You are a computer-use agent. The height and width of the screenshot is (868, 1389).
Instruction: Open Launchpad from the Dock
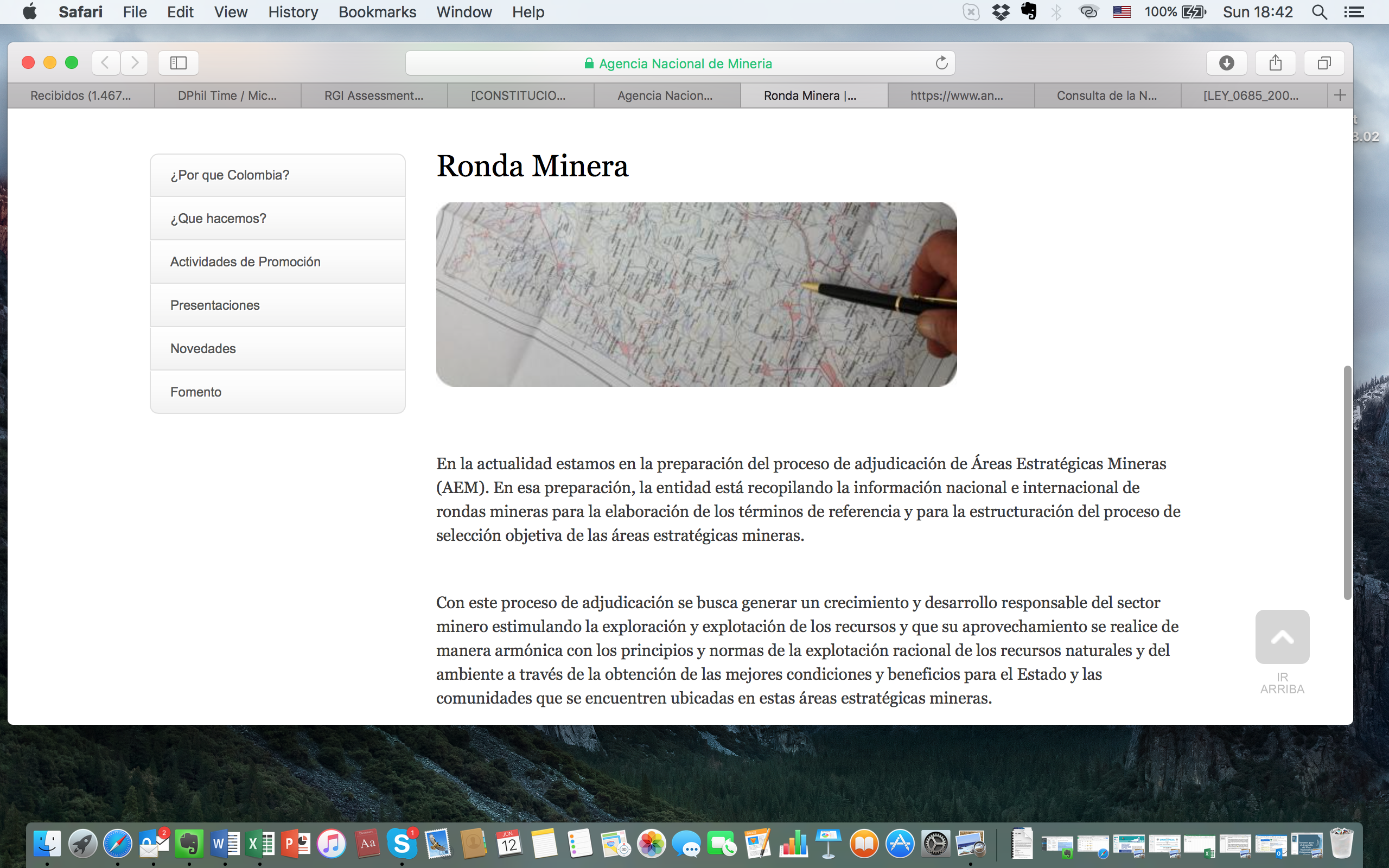(x=82, y=844)
